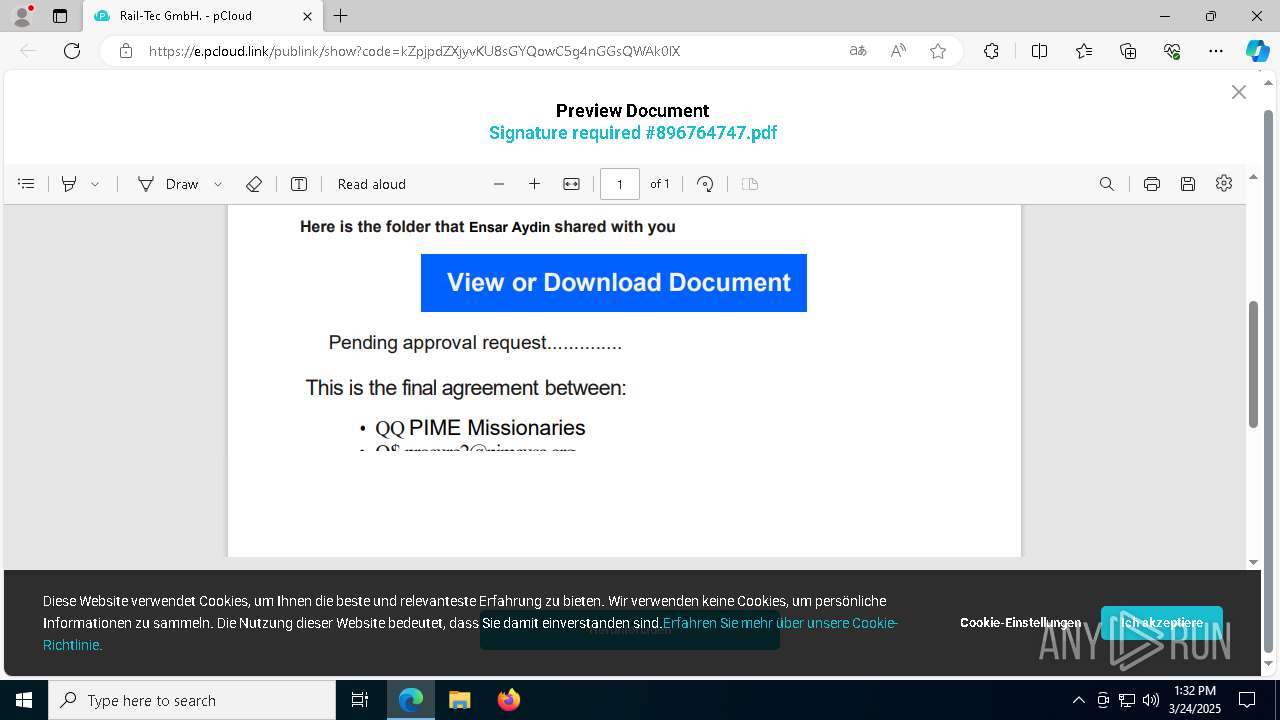This screenshot has height=720, width=1280.
Task: Open the Collections icon
Action: (1128, 51)
